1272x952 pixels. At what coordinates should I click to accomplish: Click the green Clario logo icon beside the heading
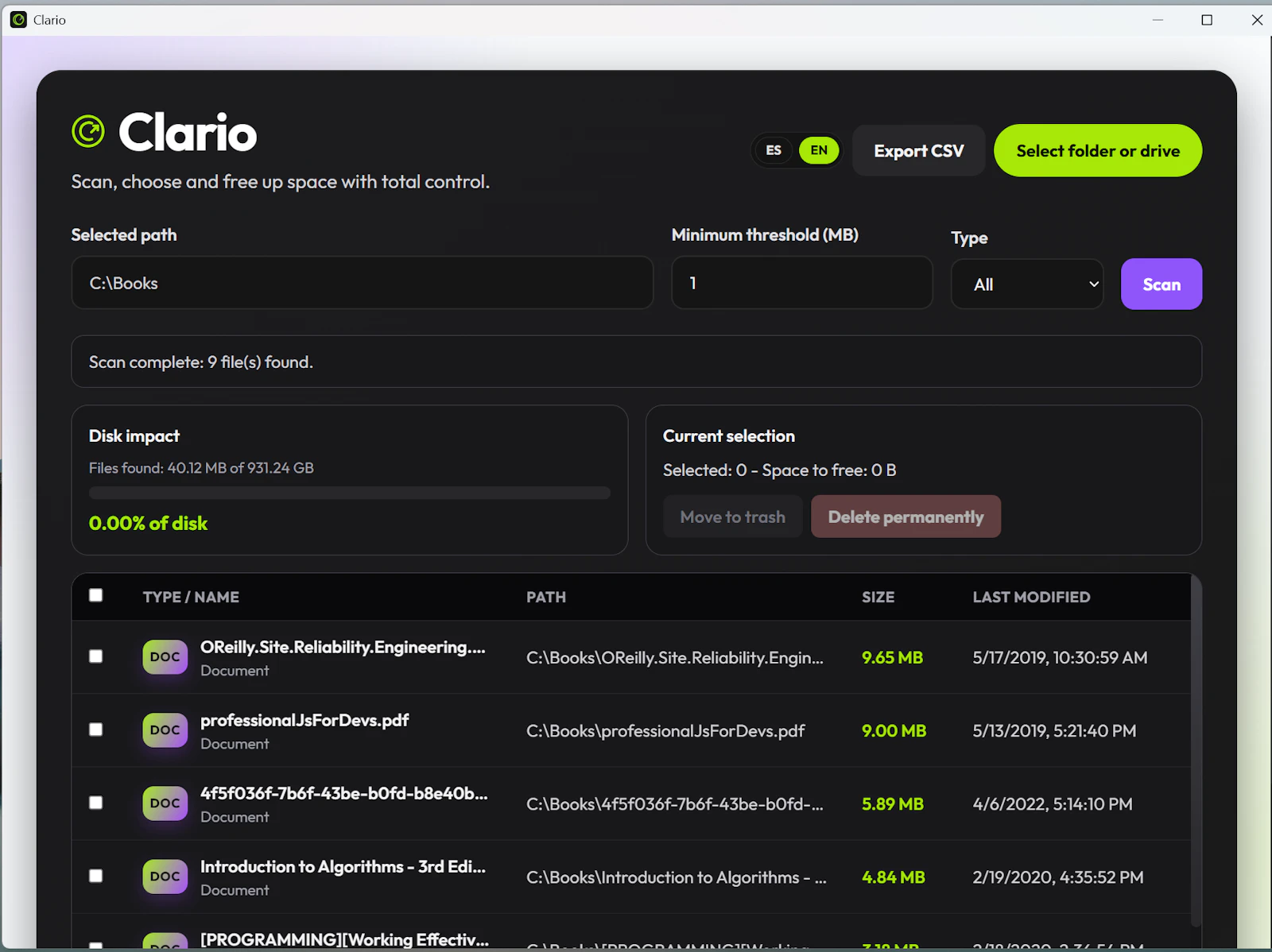point(88,131)
